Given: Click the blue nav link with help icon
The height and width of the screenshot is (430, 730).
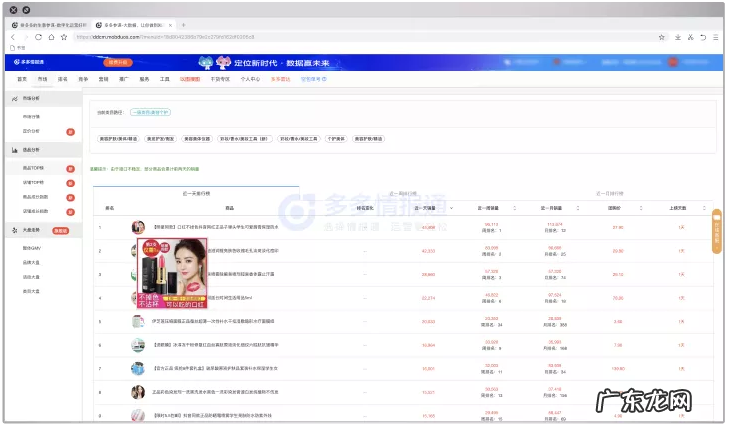Looking at the screenshot, I should [x=314, y=80].
